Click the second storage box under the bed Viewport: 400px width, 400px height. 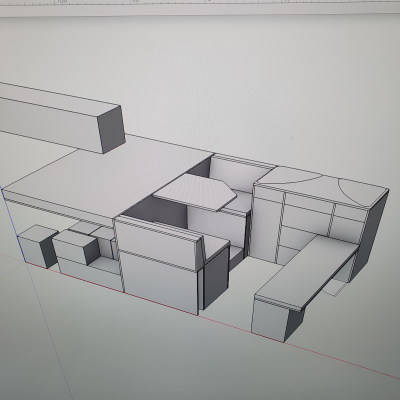(76, 247)
